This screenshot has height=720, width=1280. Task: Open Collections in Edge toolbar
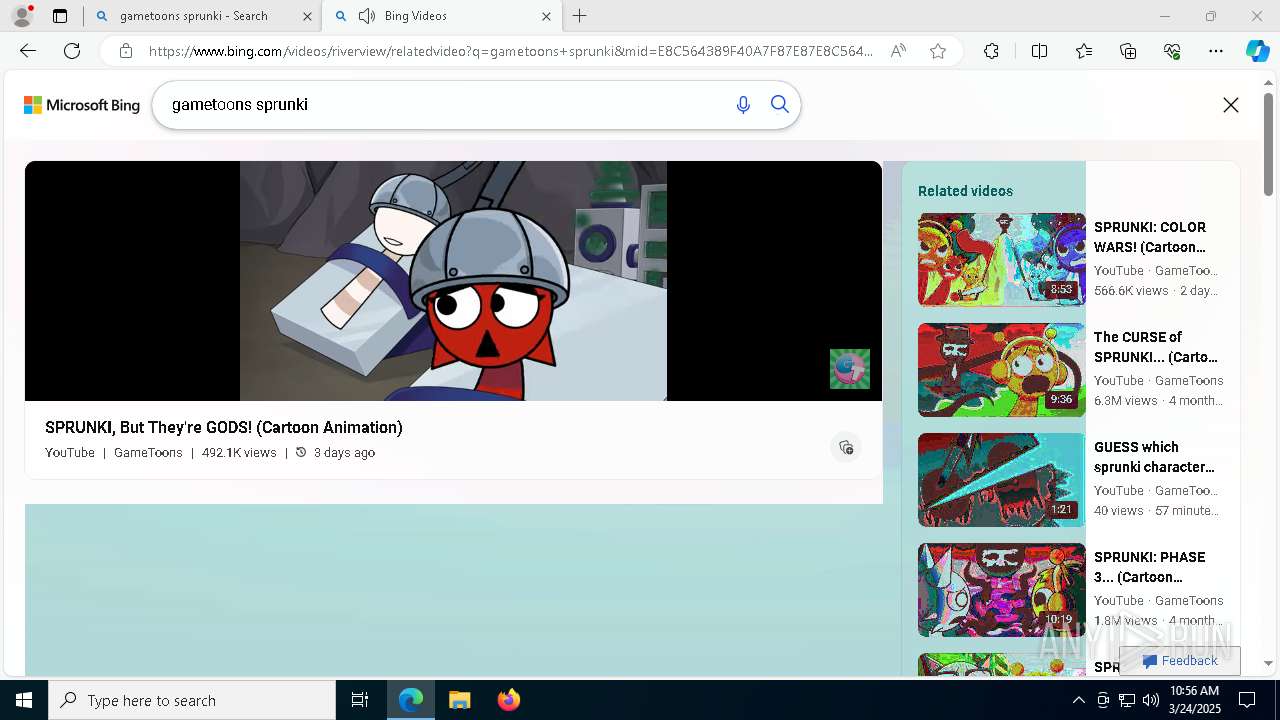pos(1128,51)
